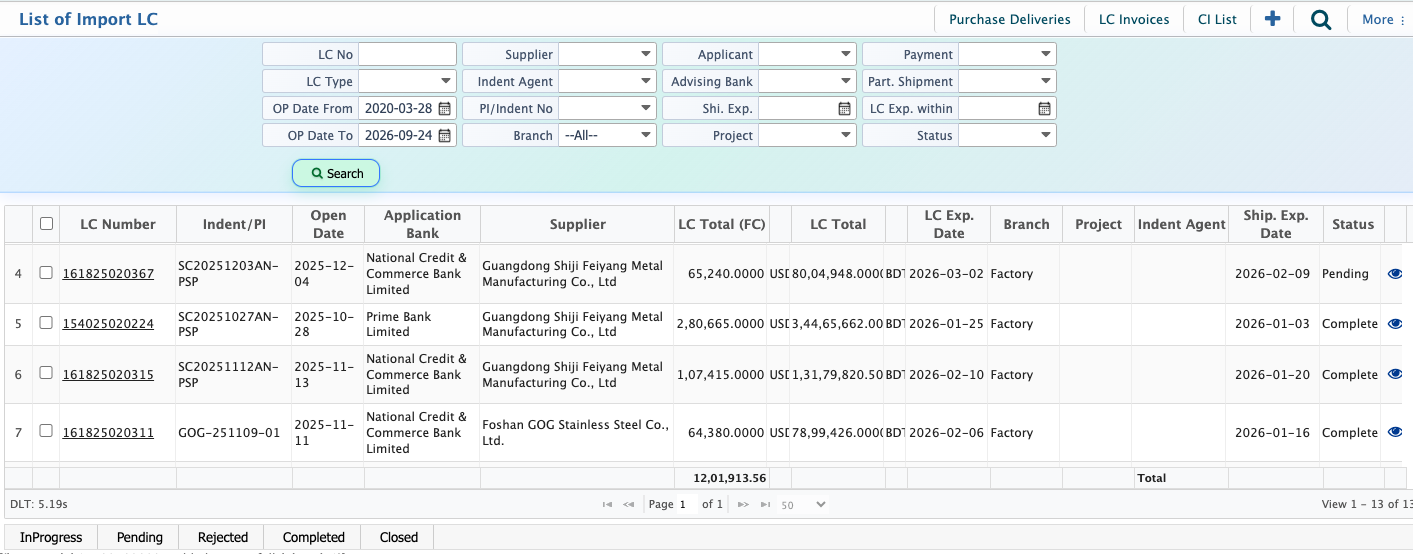
Task: Open LC number 161825020367 link
Action: (108, 273)
